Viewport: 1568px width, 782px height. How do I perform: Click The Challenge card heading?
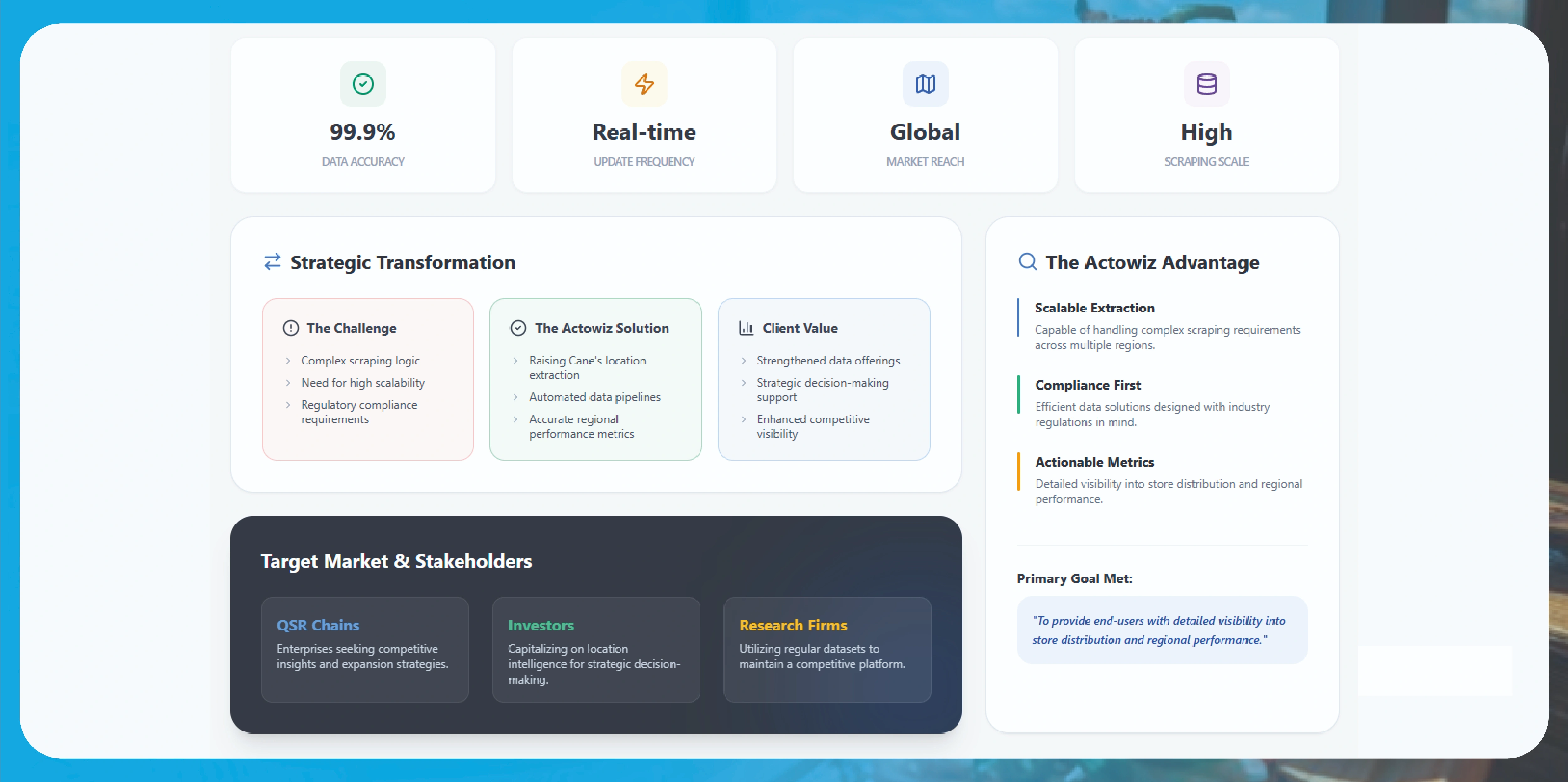[351, 328]
